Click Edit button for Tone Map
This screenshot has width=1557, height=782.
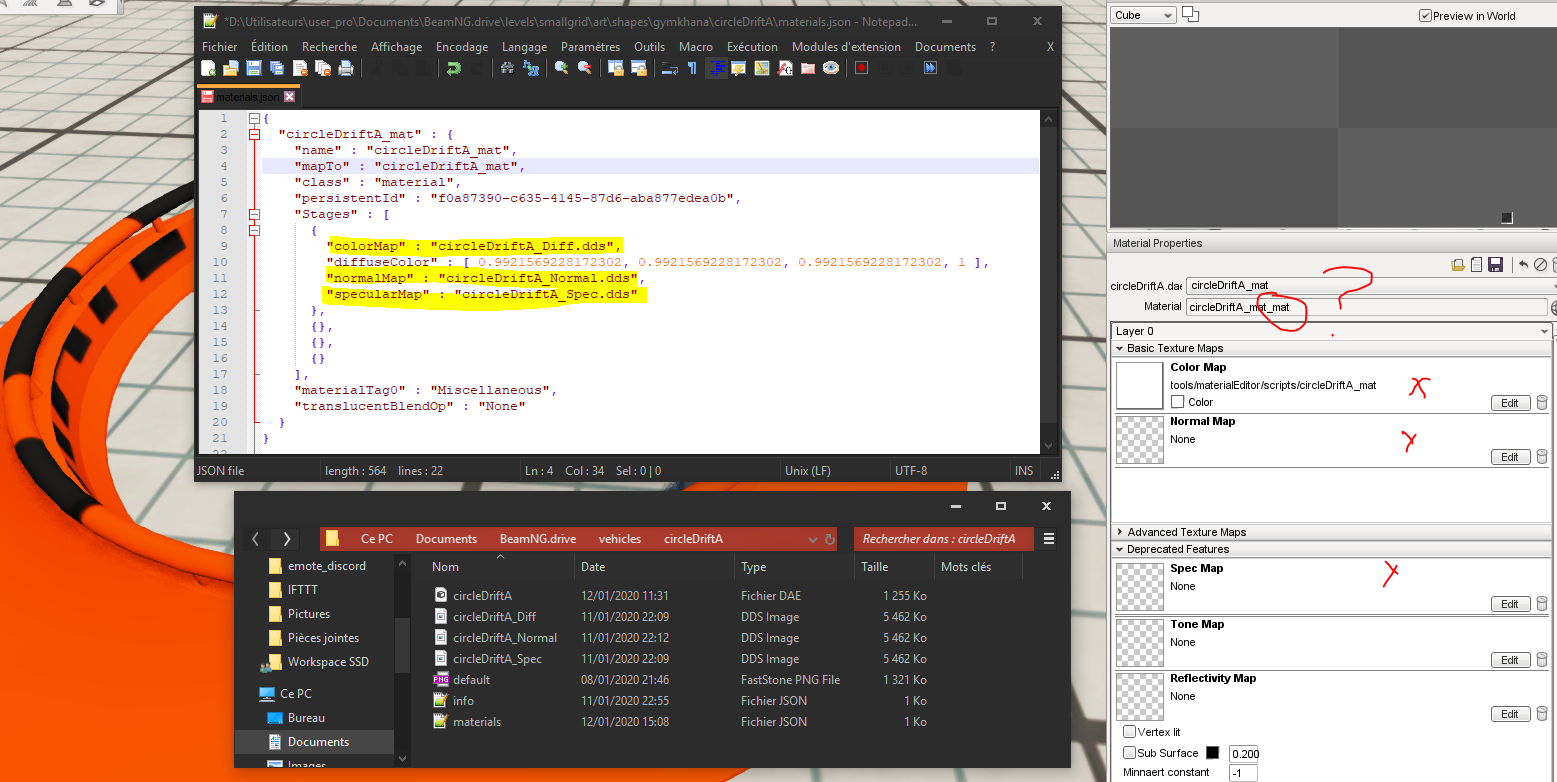pos(1510,660)
